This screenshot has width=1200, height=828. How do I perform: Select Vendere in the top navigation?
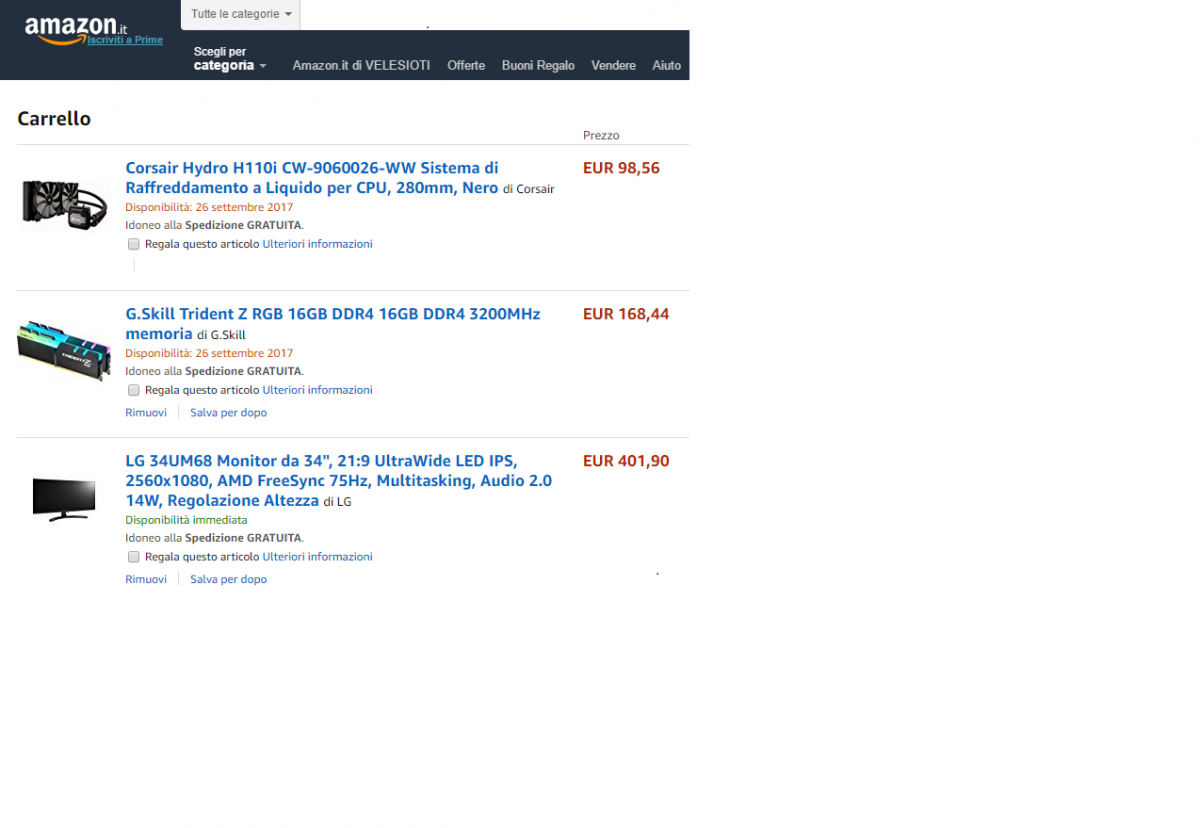[613, 65]
